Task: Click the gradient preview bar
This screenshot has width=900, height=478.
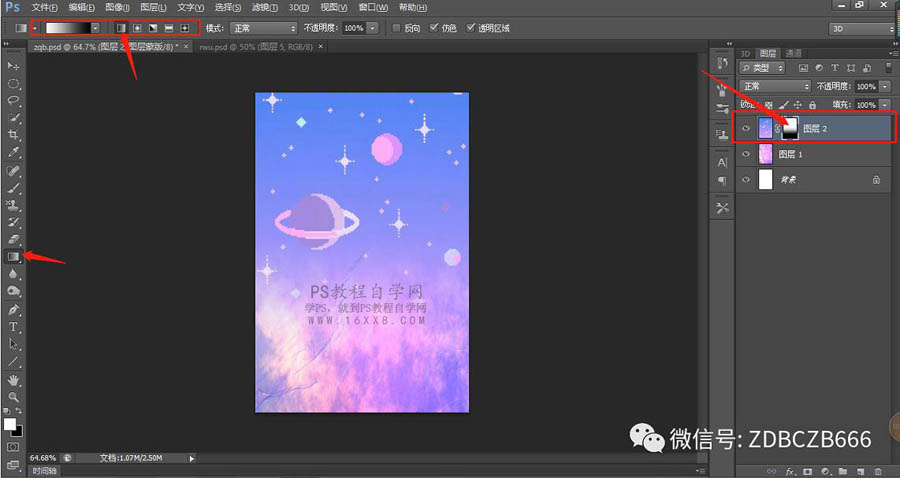Action: 68,28
